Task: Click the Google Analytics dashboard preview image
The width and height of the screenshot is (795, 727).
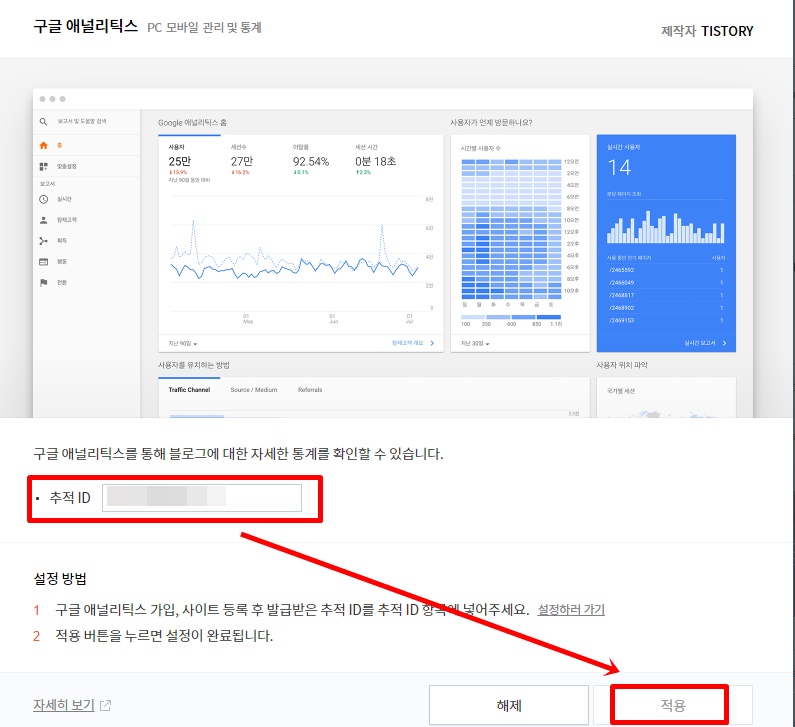Action: (393, 253)
